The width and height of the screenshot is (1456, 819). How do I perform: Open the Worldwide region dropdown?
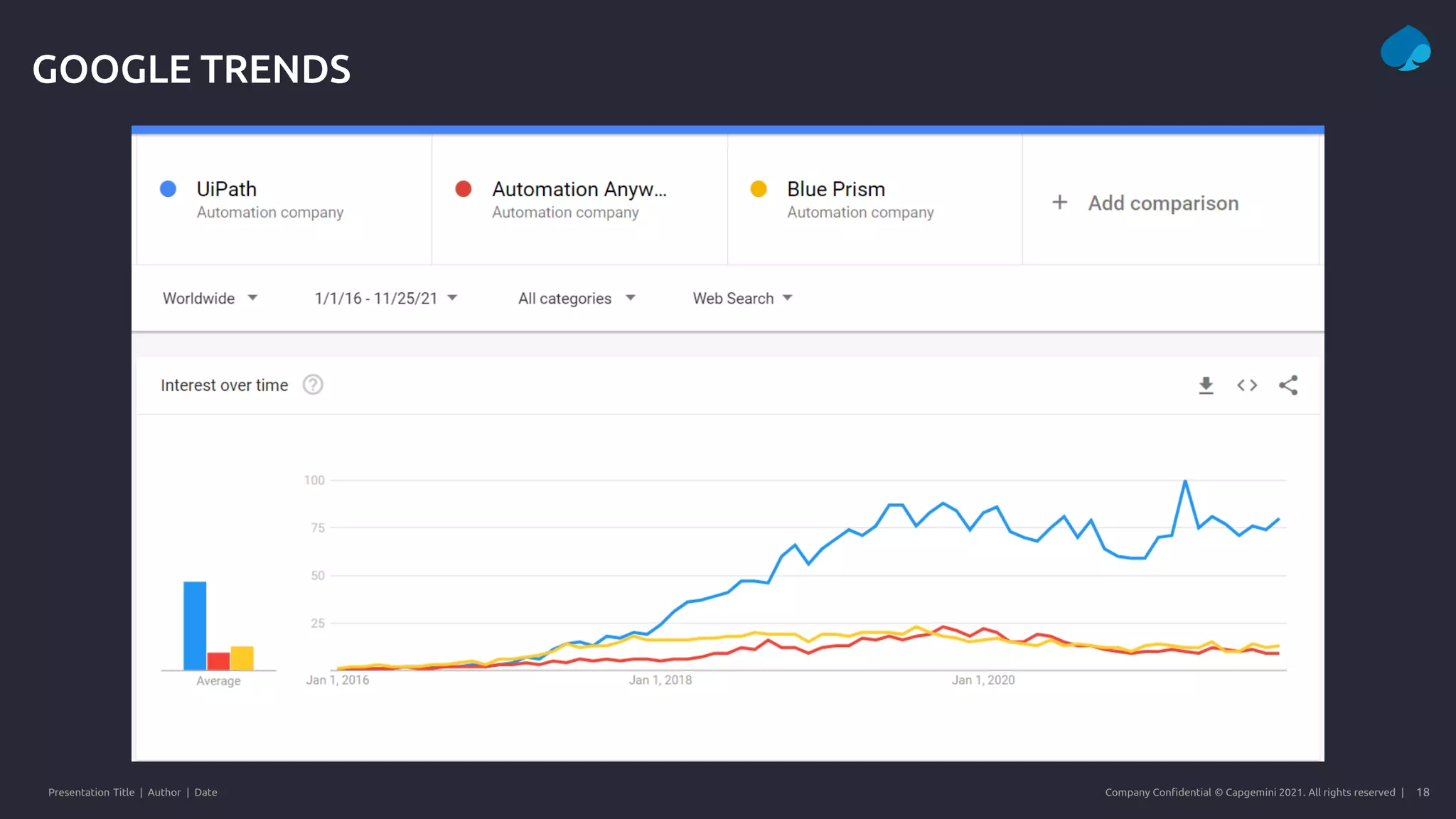[210, 299]
